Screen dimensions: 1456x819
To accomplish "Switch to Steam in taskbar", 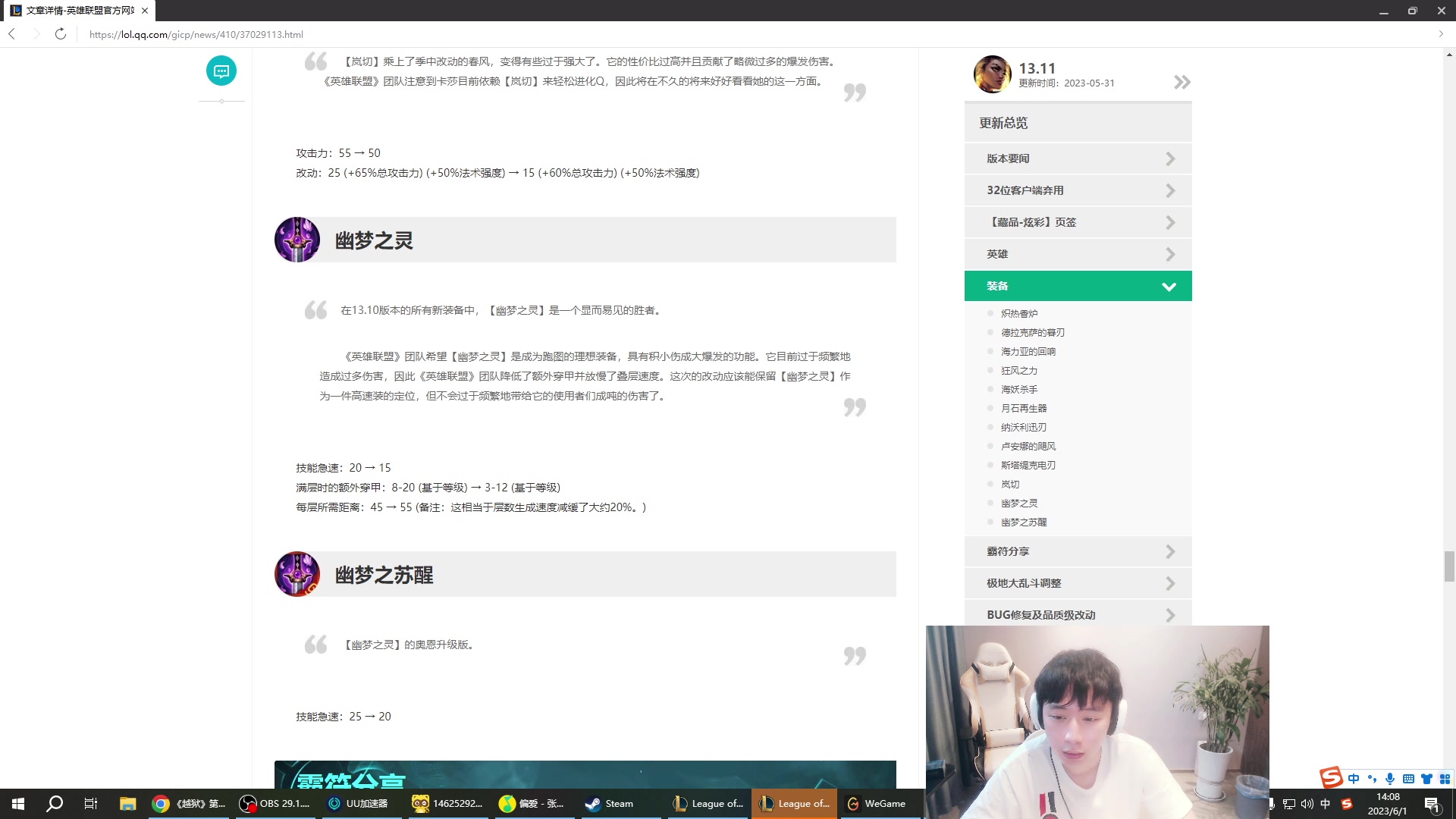I will point(621,804).
